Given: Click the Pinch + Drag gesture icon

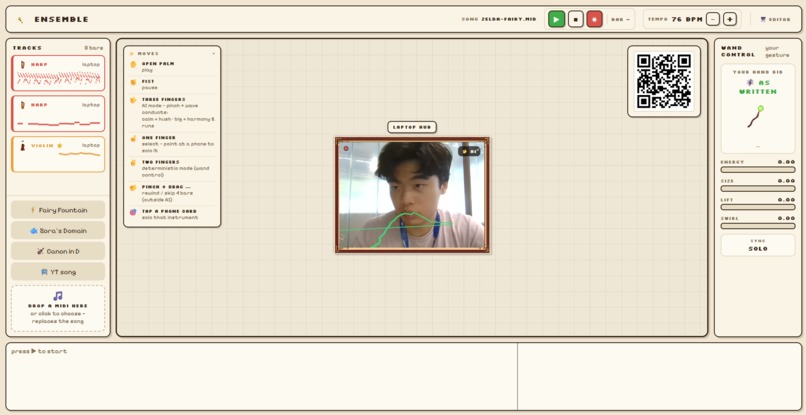Looking at the screenshot, I should point(133,188).
